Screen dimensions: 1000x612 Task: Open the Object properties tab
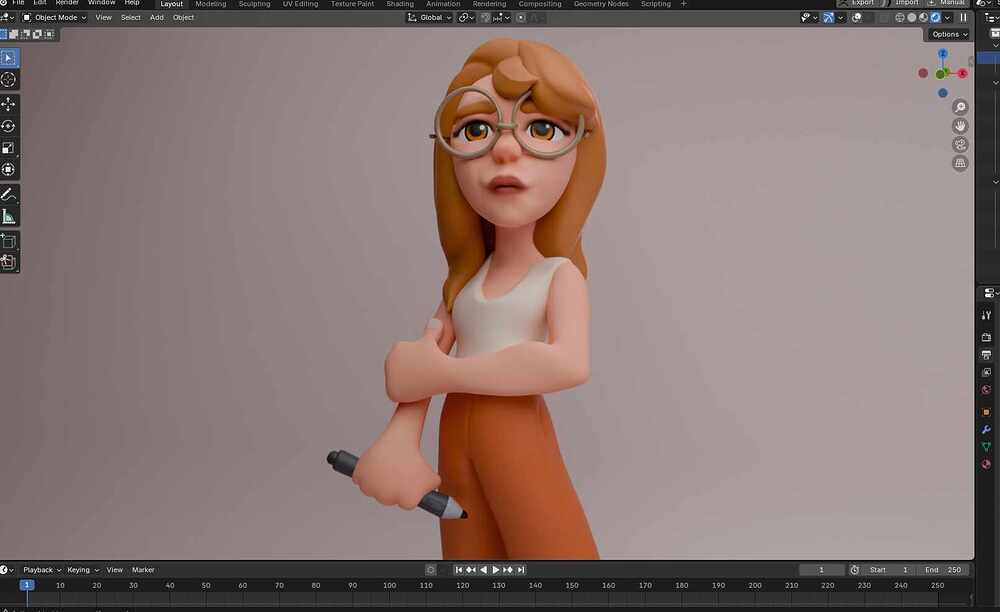986,412
